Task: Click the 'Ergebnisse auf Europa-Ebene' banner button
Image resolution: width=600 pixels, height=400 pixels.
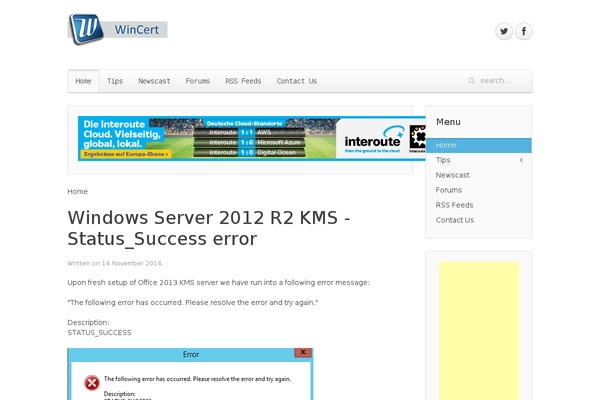Action: [x=126, y=154]
